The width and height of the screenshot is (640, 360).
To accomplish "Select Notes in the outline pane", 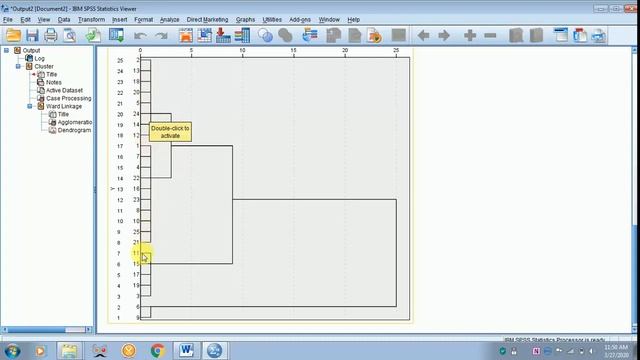I will point(53,82).
